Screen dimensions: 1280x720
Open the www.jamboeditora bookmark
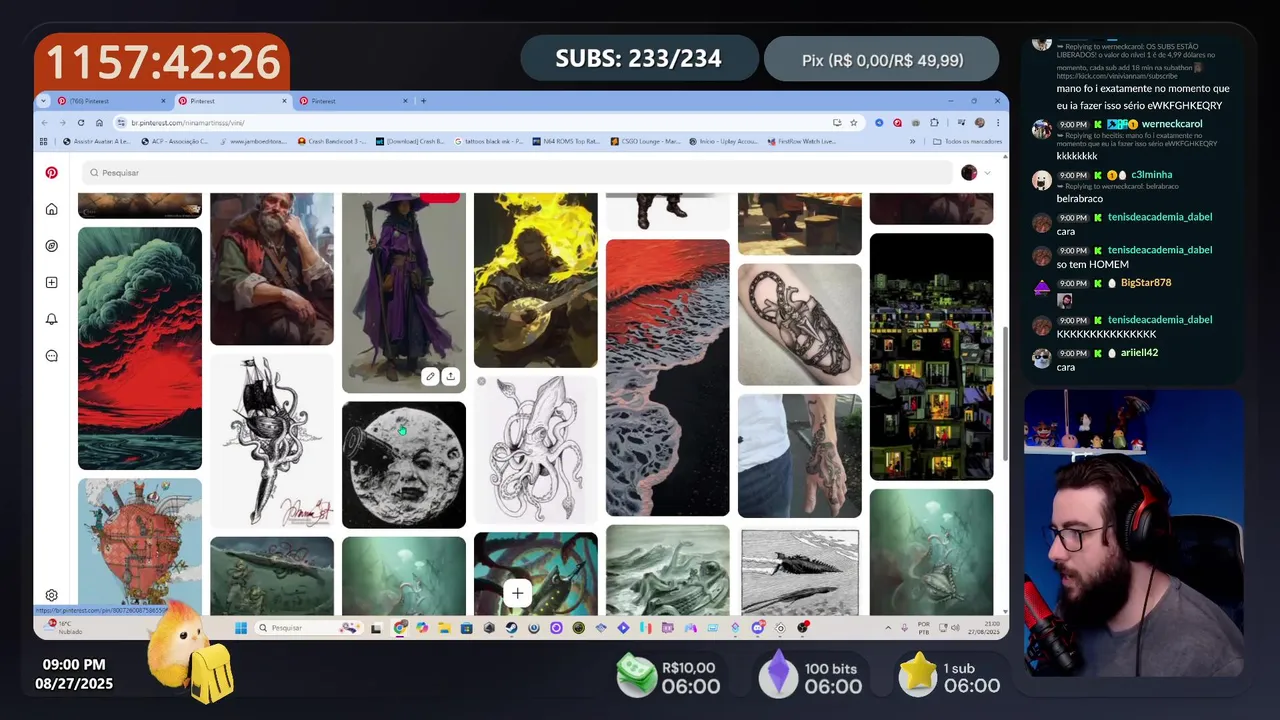253,141
